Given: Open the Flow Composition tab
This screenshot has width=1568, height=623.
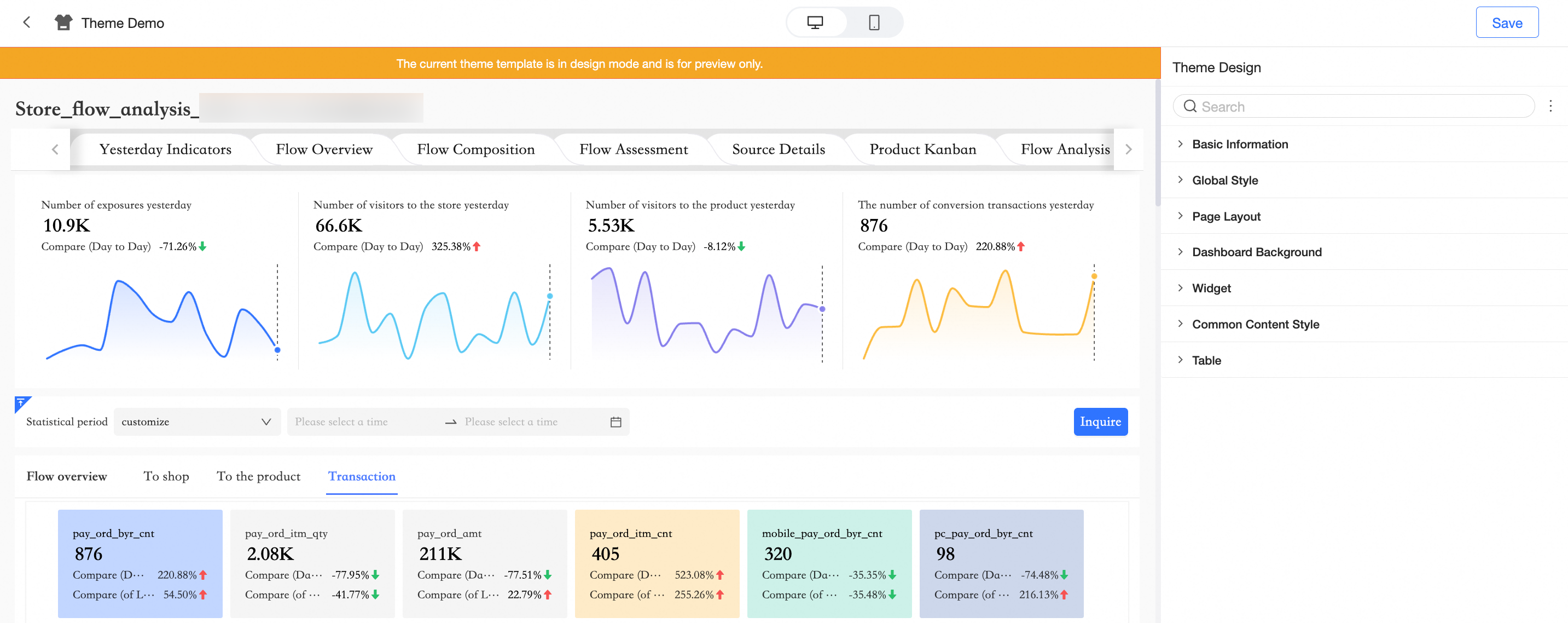Looking at the screenshot, I should coord(475,150).
